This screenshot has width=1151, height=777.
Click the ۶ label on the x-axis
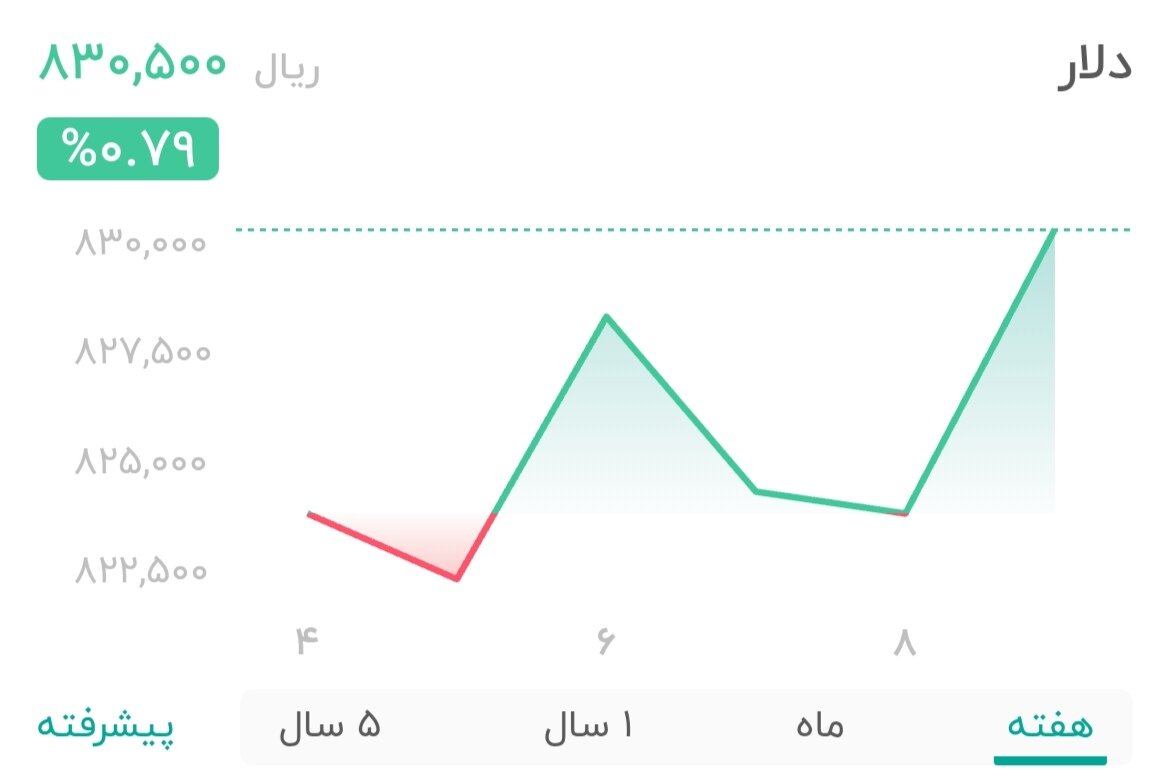608,641
